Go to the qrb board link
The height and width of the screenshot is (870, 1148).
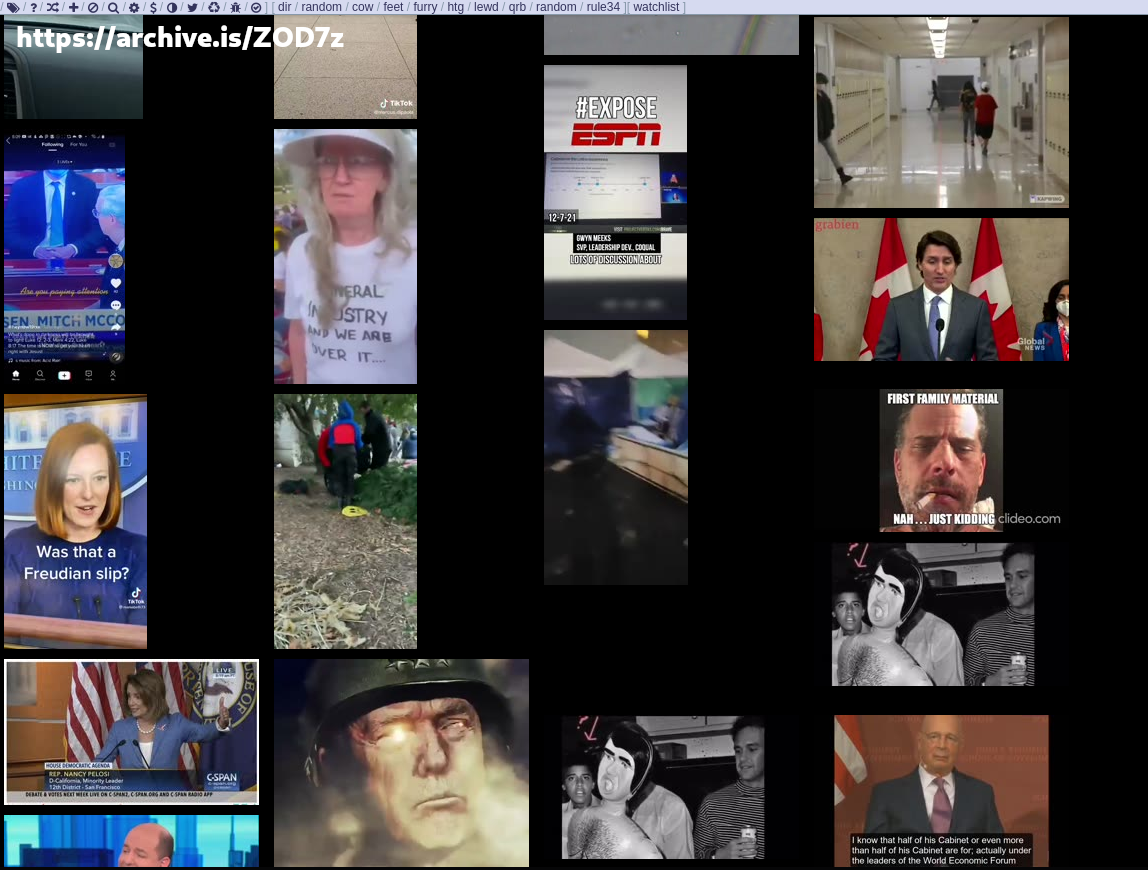coord(518,7)
